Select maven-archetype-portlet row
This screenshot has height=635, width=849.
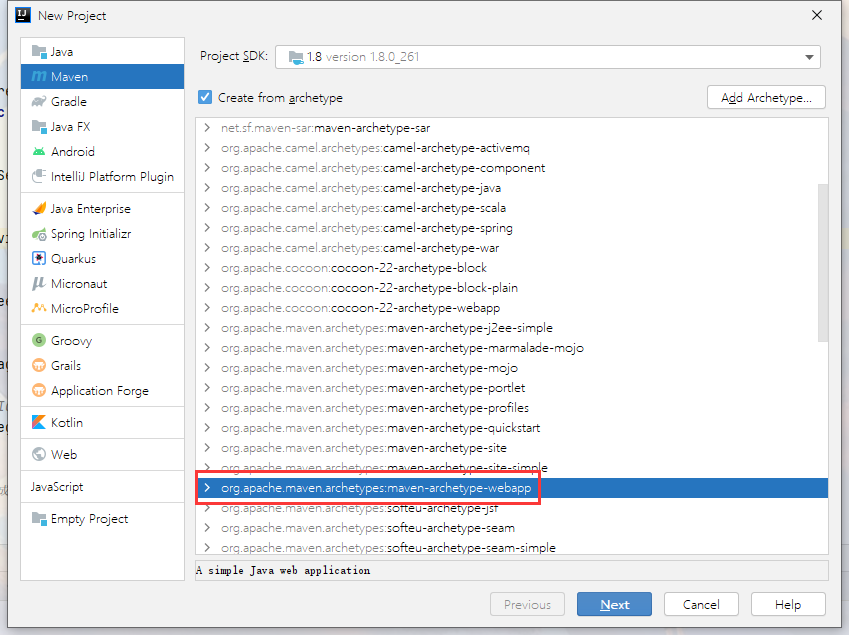[512, 388]
